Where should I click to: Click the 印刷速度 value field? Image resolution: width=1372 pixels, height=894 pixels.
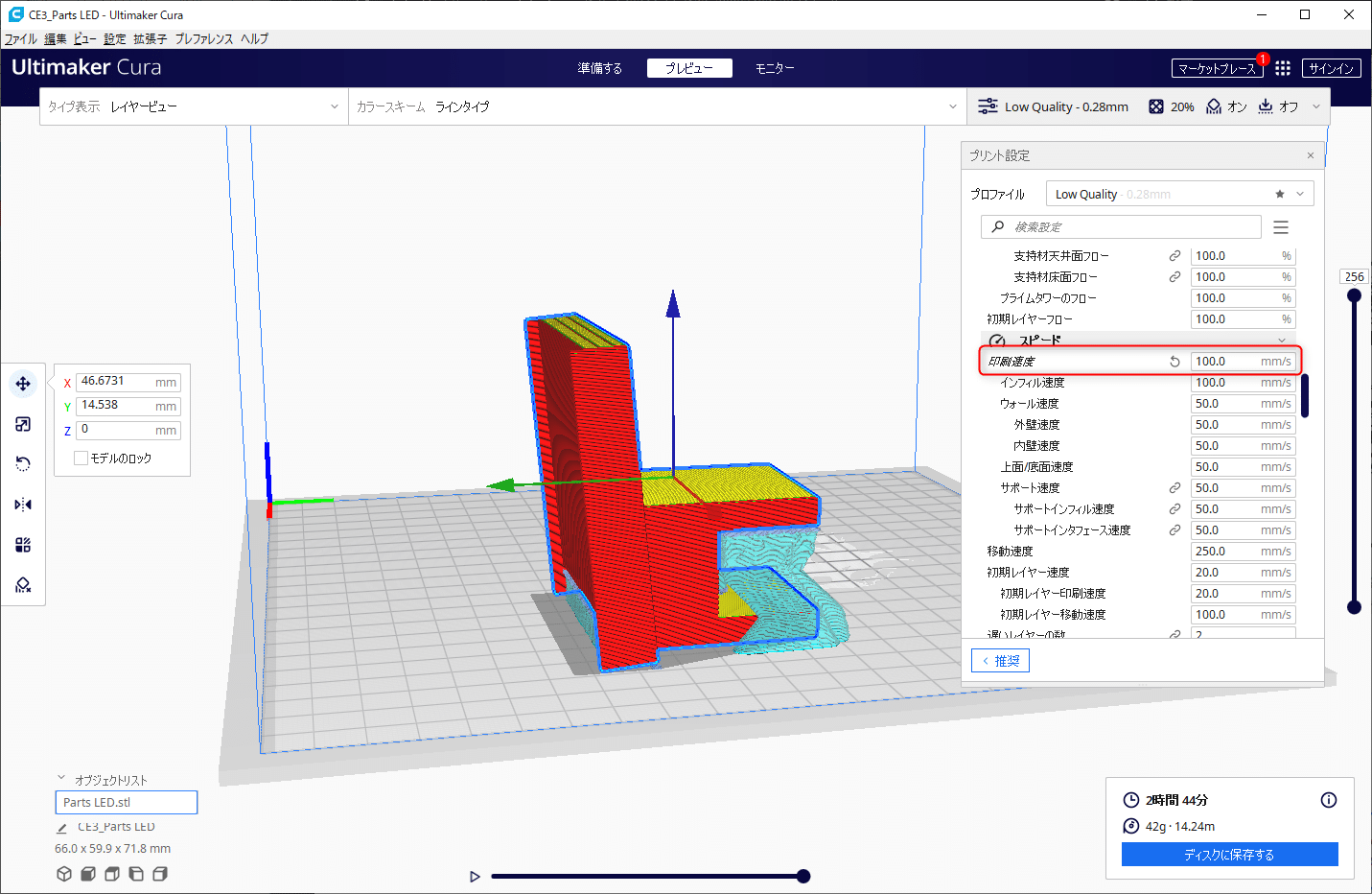point(1243,362)
